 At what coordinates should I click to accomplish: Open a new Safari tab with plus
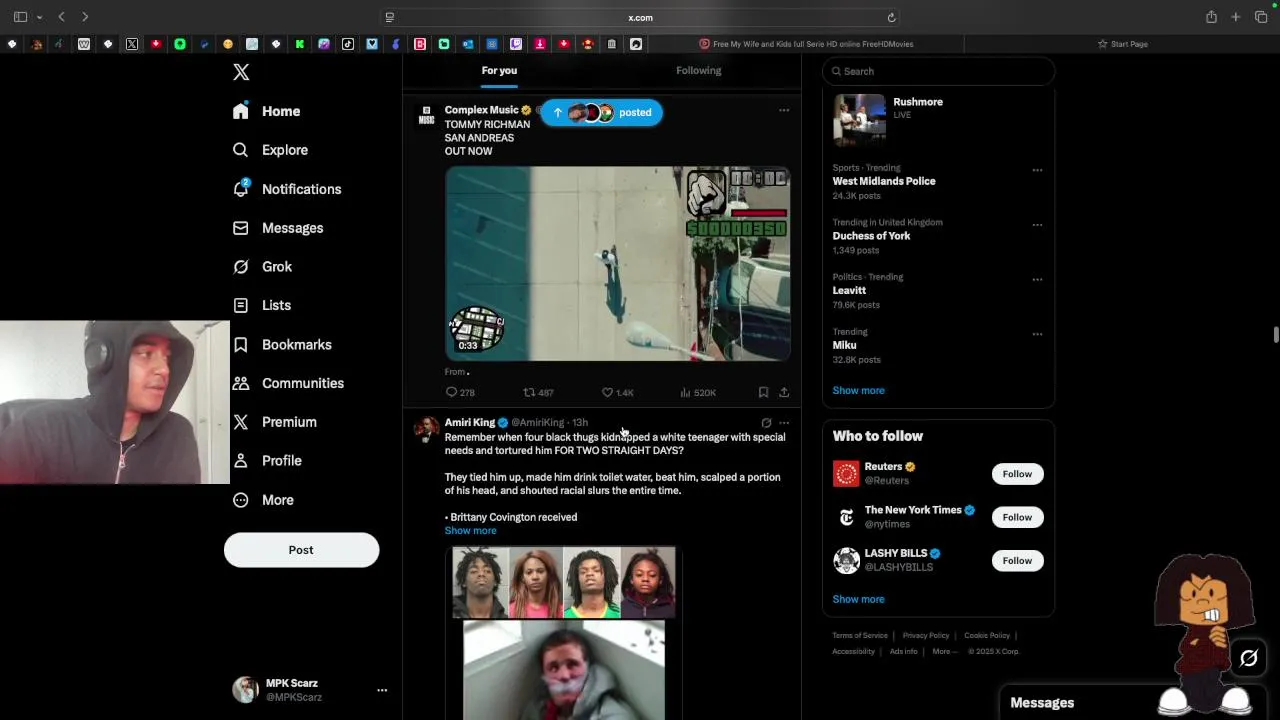pos(1236,17)
